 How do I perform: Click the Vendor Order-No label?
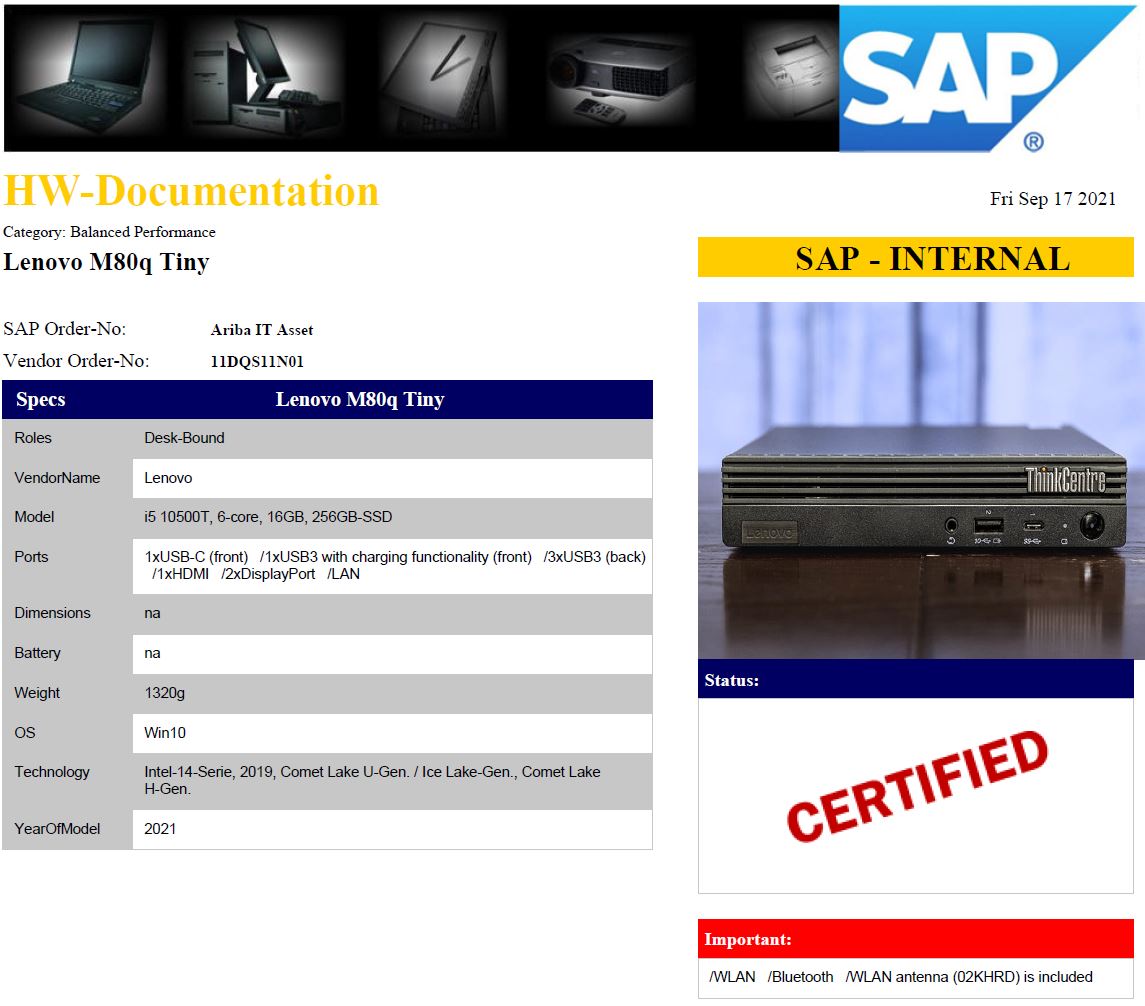[76, 361]
